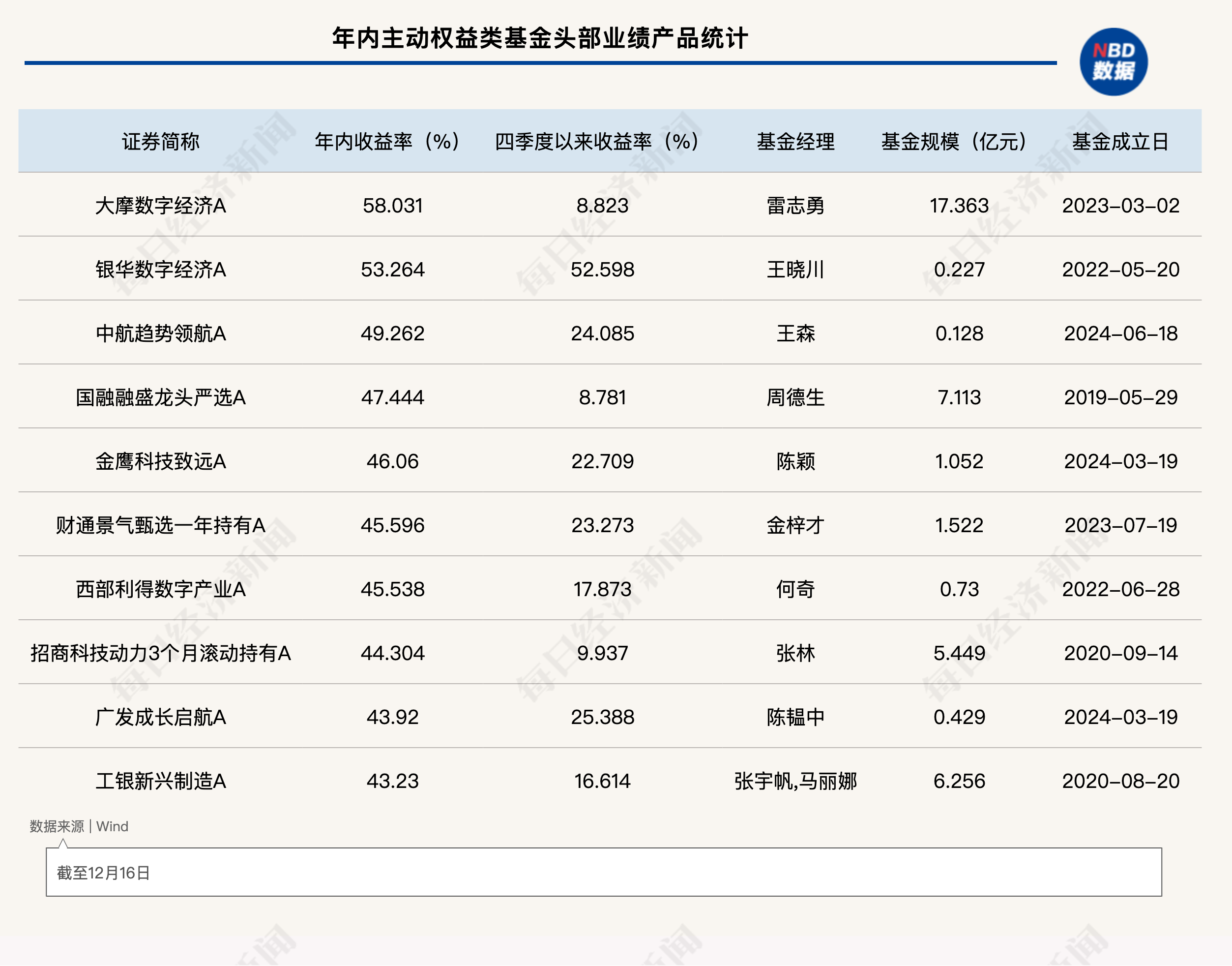Viewport: 1232px width, 966px height.
Task: Click fund manager 王森
Action: click(x=795, y=333)
